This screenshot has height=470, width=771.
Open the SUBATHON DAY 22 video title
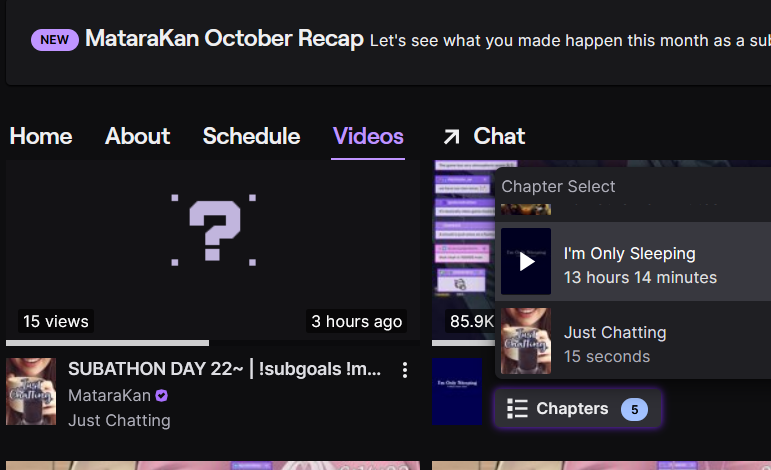point(224,369)
